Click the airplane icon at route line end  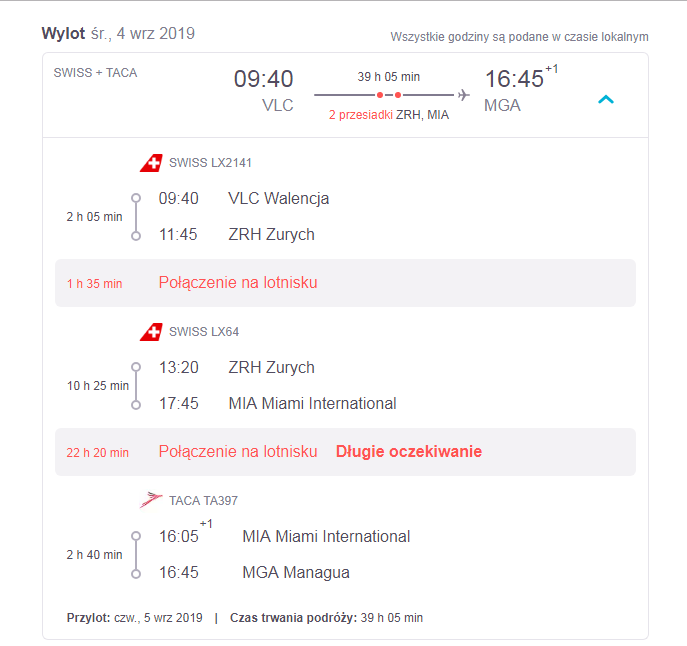[464, 95]
